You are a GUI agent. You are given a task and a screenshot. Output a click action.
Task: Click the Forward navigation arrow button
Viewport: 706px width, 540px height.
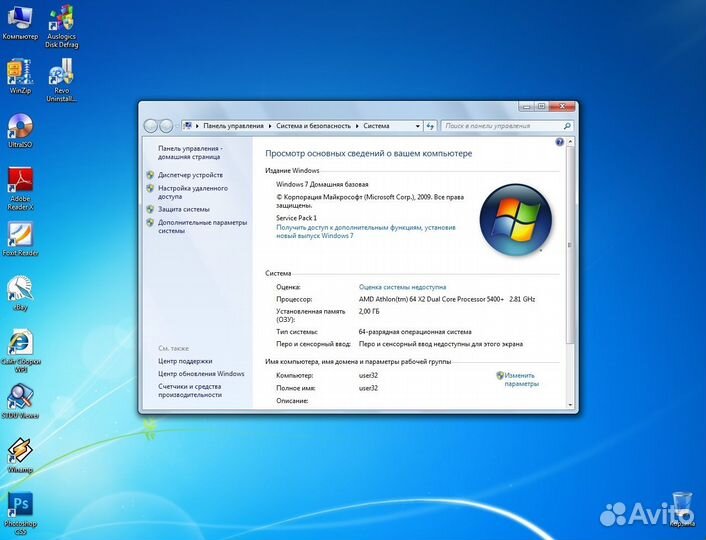166,126
